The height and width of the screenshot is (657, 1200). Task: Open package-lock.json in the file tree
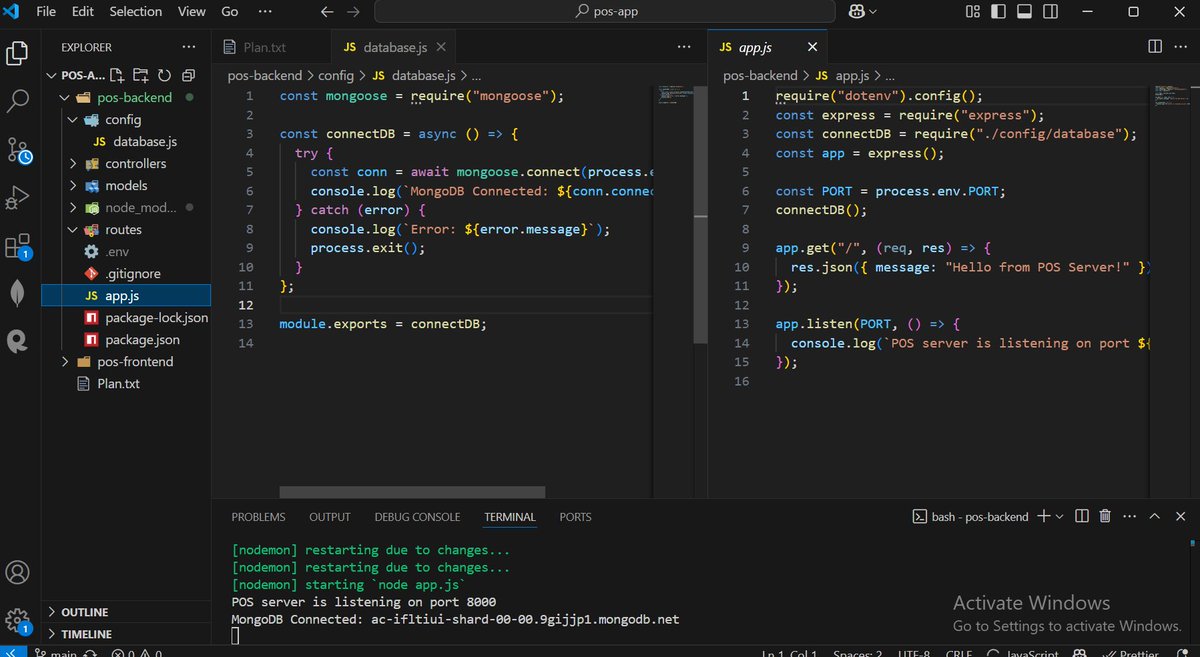coord(126,317)
